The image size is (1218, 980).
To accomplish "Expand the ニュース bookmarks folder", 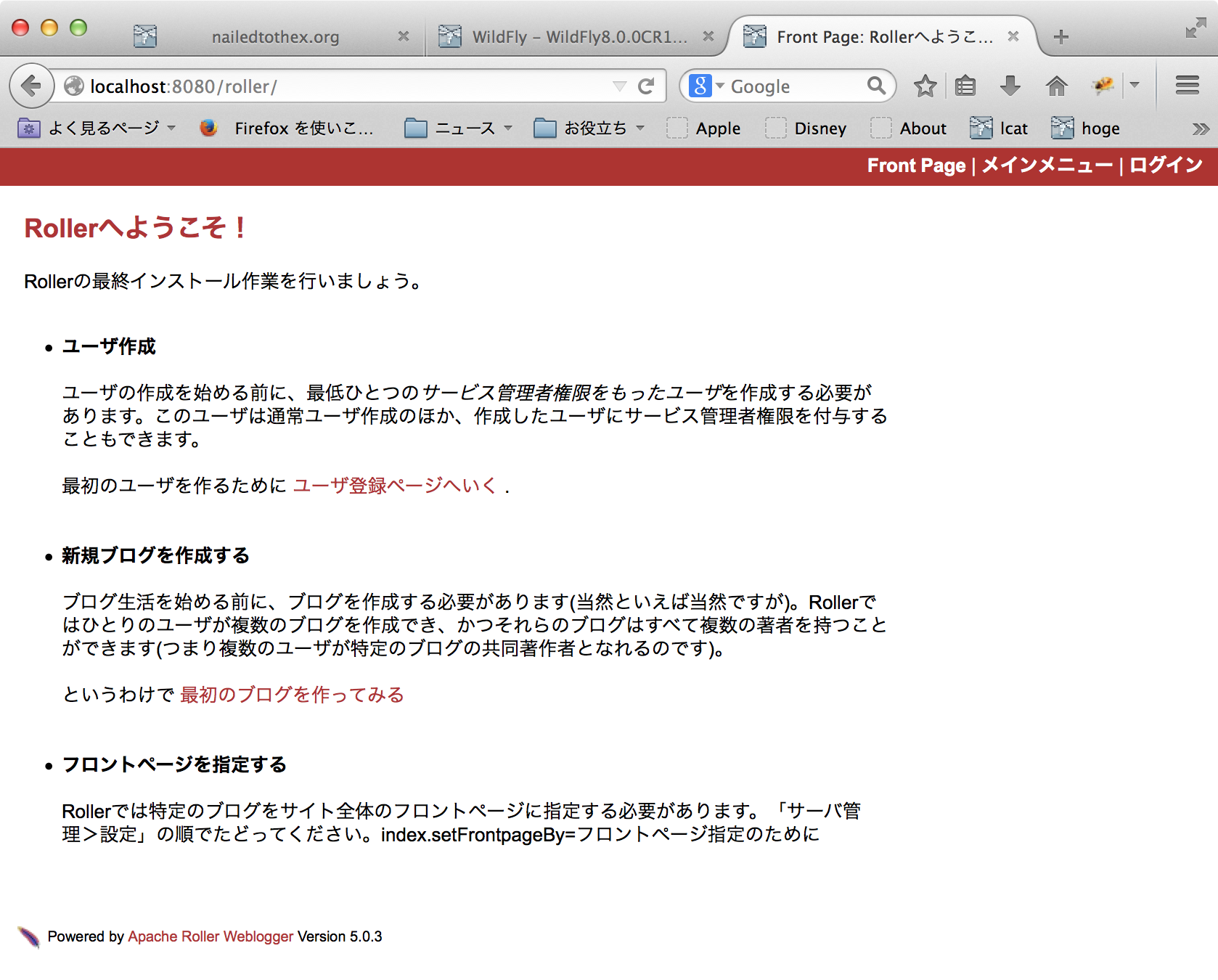I will coord(458,128).
